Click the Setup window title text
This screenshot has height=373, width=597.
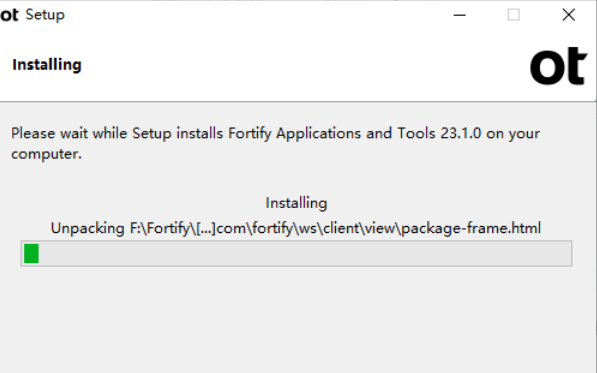point(45,15)
